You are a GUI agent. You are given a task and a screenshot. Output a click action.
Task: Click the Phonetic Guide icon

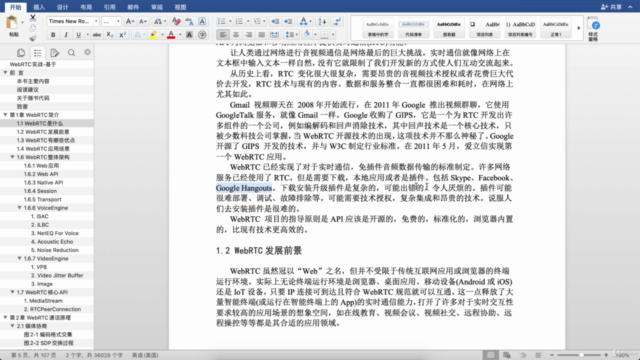click(189, 21)
